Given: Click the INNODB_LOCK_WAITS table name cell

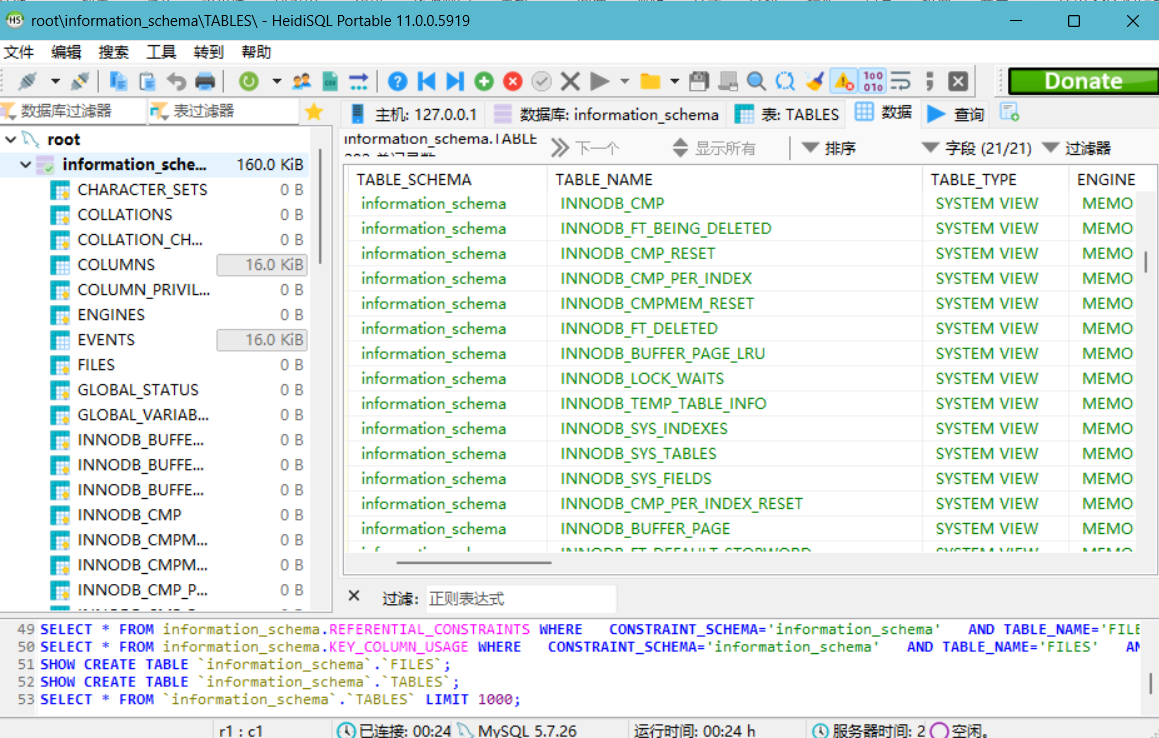Looking at the screenshot, I should pos(642,379).
